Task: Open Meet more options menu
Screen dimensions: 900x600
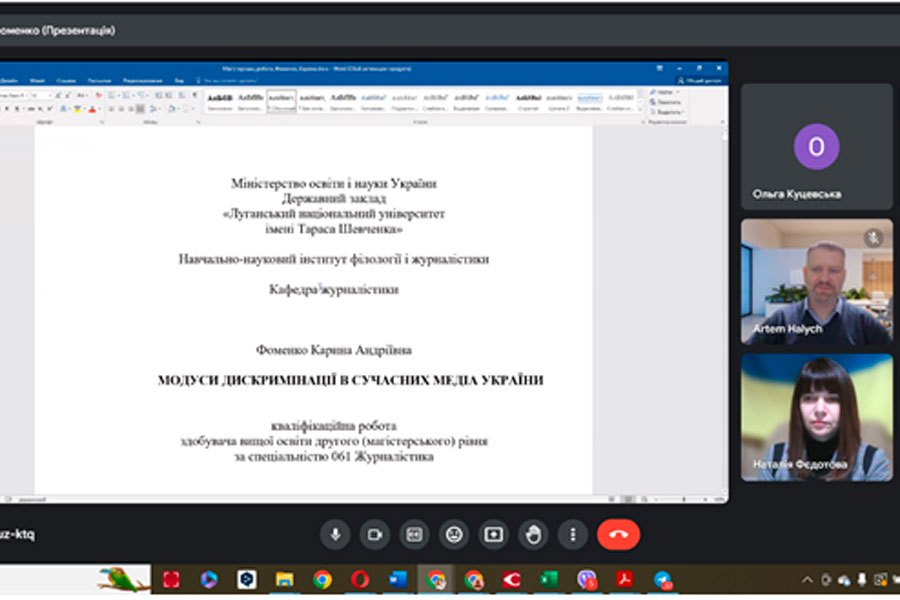Action: pyautogui.click(x=573, y=535)
